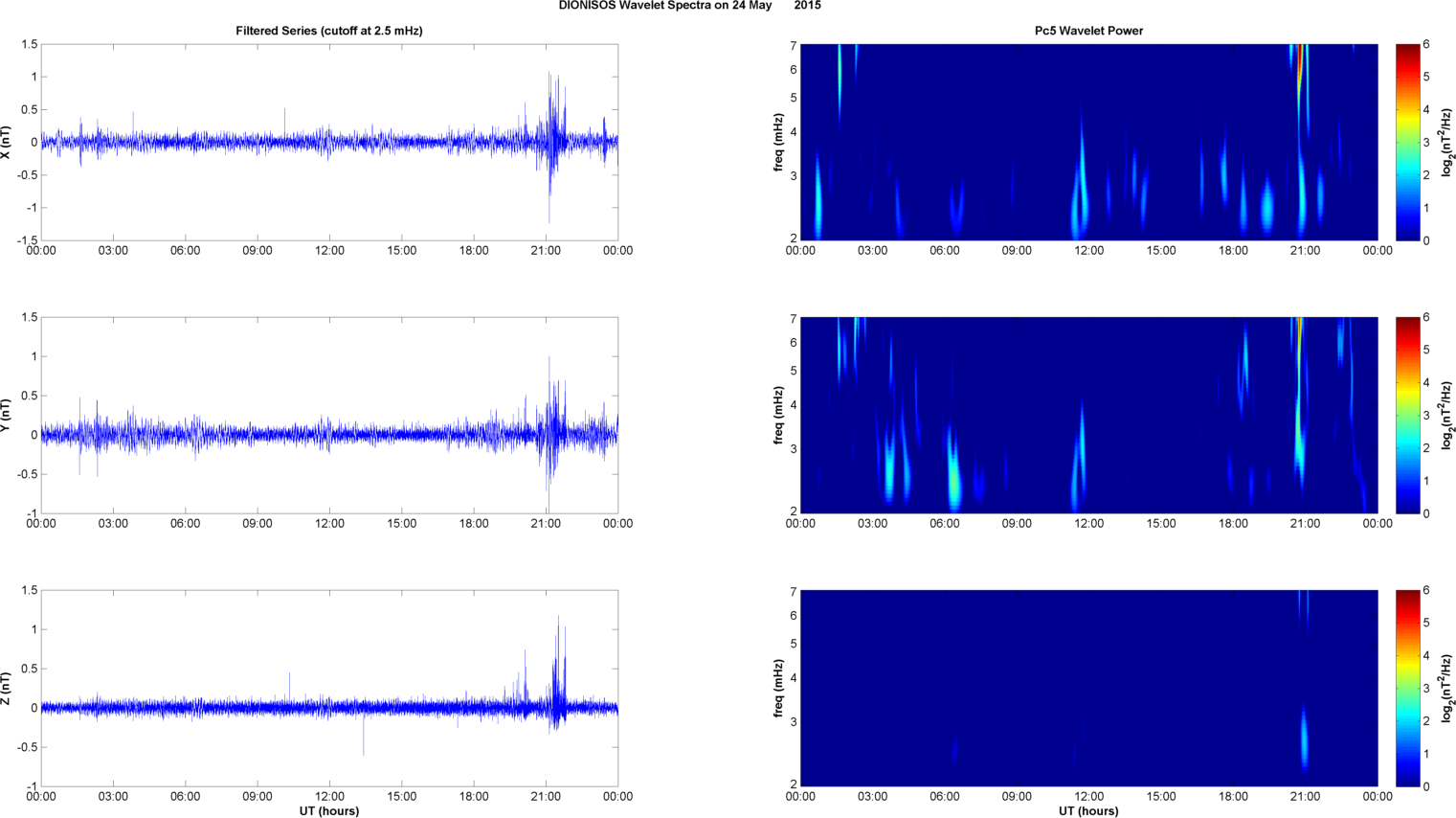Click the 'DIONISOS Wavelet Spectra on 24 May' title
Image resolution: width=1456 pixels, height=818 pixels.
tap(665, 6)
